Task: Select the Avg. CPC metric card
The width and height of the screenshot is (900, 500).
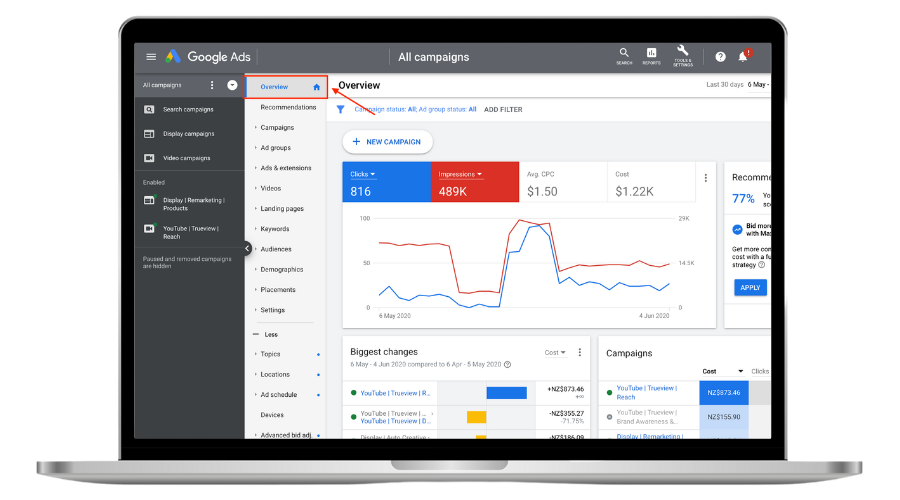Action: pos(563,183)
